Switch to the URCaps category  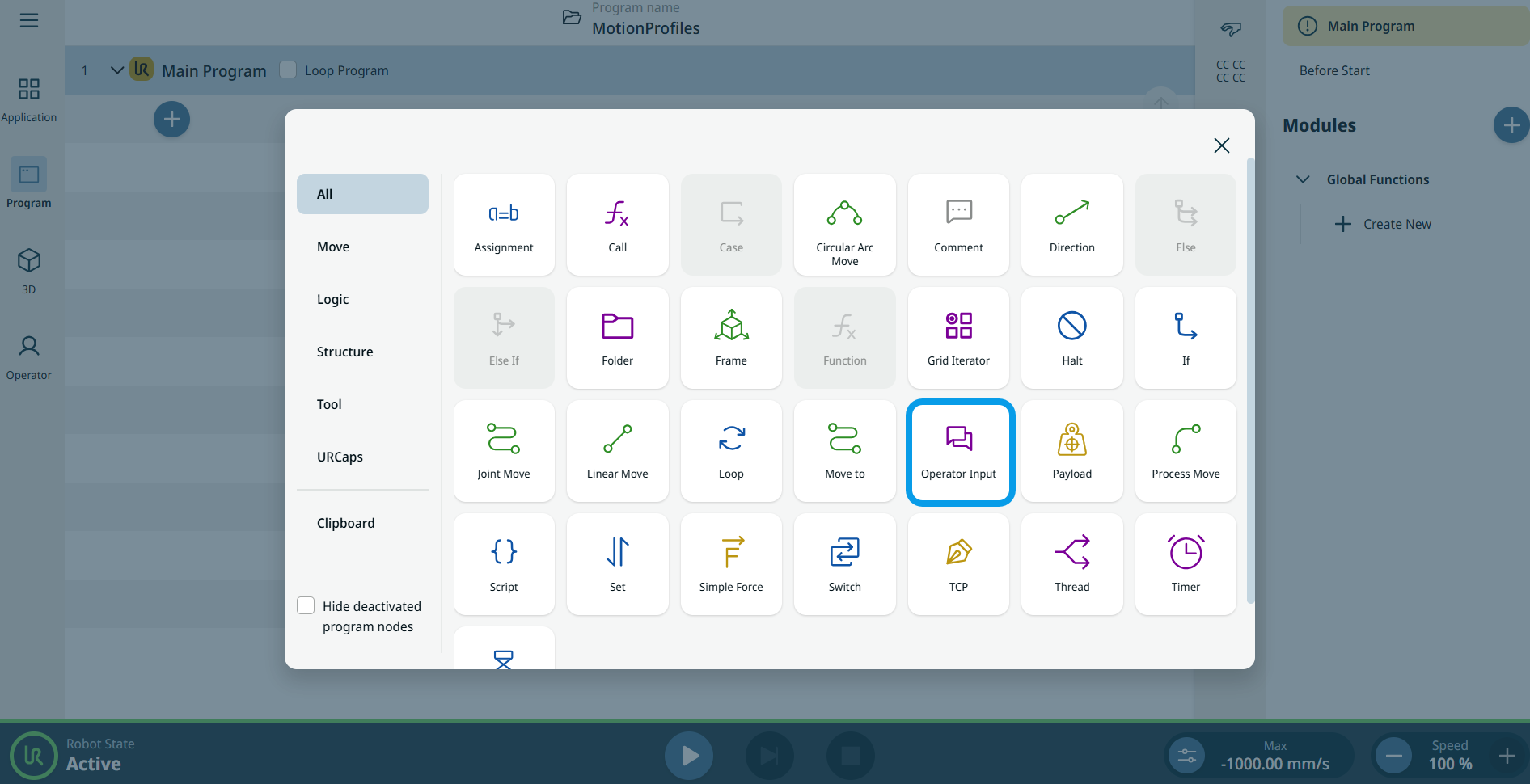pyautogui.click(x=340, y=457)
